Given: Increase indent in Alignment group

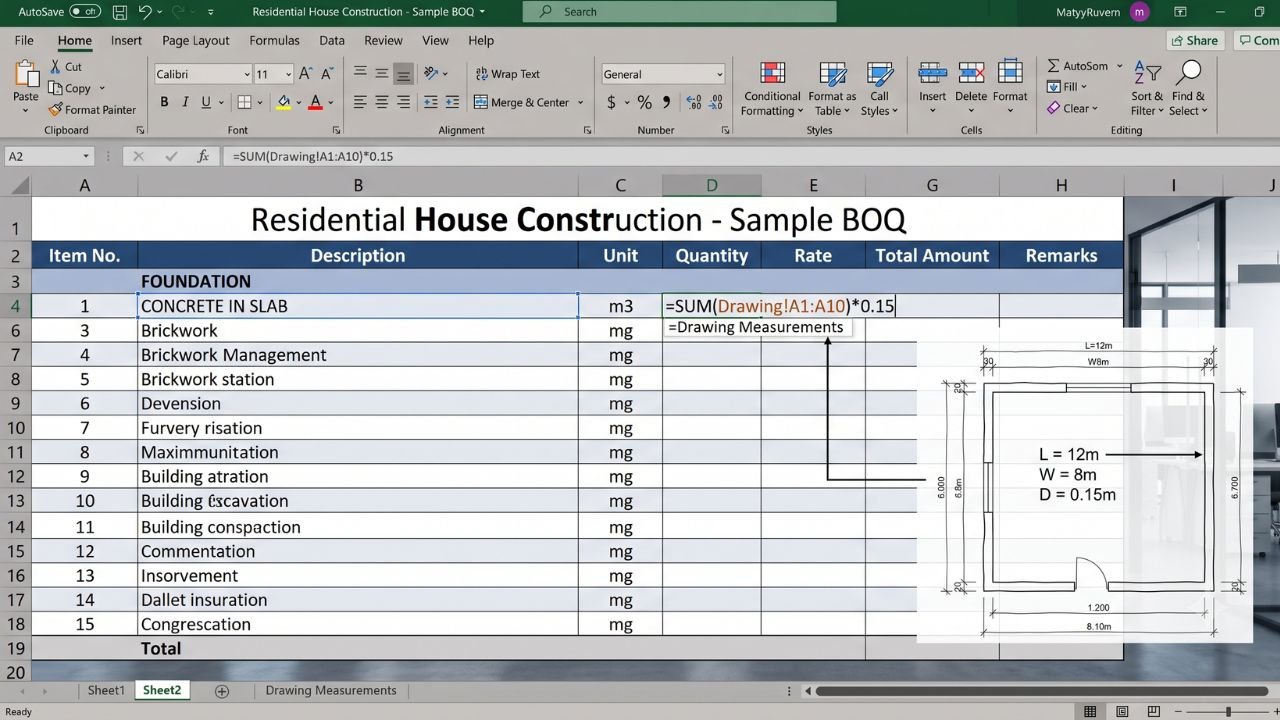Looking at the screenshot, I should pyautogui.click(x=453, y=102).
